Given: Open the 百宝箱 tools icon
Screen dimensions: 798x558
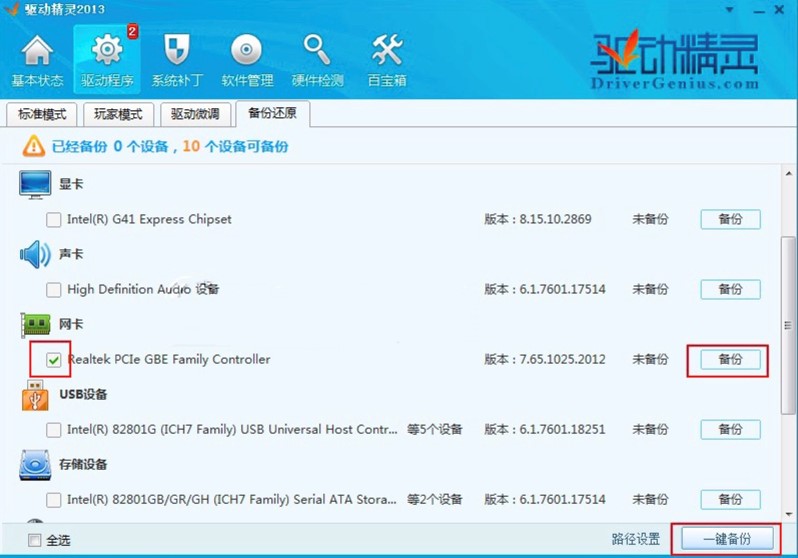Looking at the screenshot, I should (x=387, y=61).
